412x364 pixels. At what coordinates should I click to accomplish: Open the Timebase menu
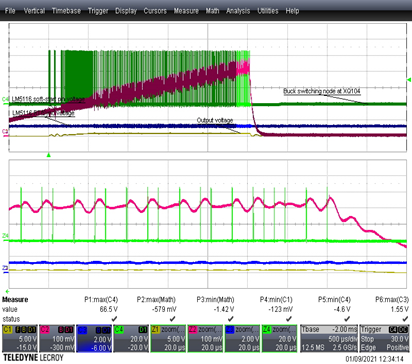pos(66,11)
